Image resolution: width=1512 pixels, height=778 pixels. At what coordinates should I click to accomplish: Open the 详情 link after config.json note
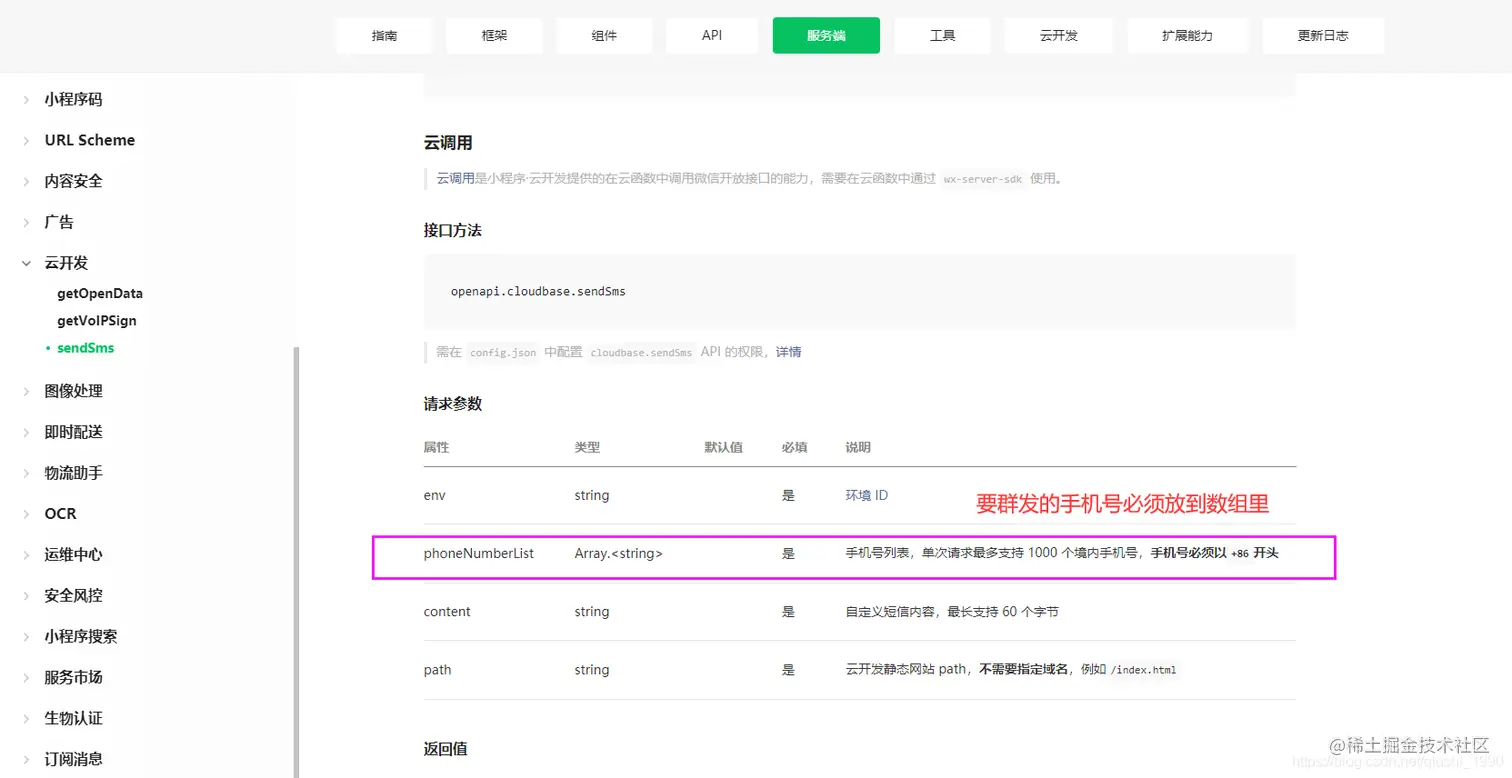pyautogui.click(x=788, y=352)
